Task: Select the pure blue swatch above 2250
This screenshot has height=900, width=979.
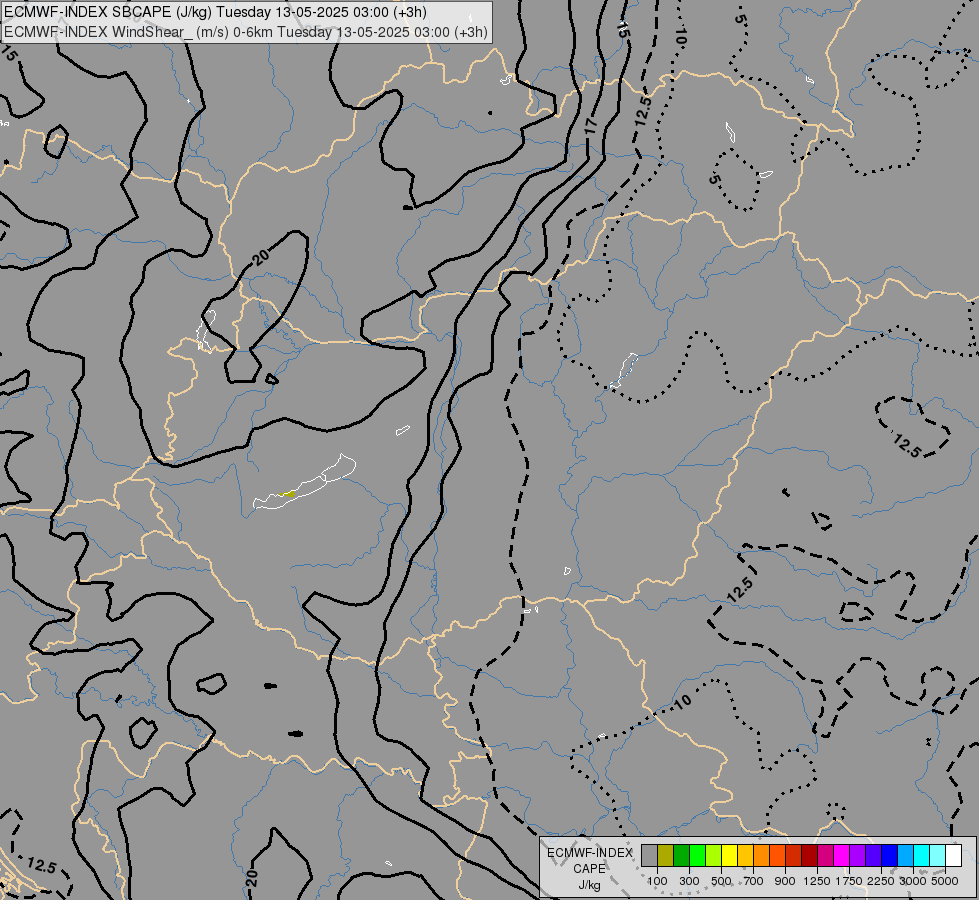Action: tap(890, 856)
